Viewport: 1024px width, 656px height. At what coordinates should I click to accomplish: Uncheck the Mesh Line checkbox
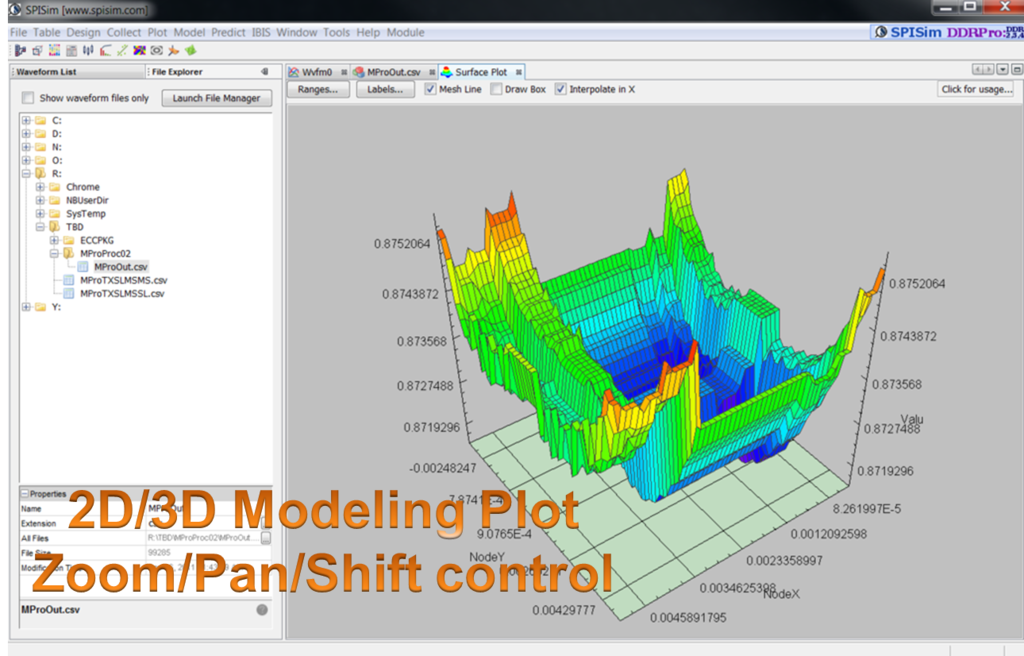(x=431, y=89)
